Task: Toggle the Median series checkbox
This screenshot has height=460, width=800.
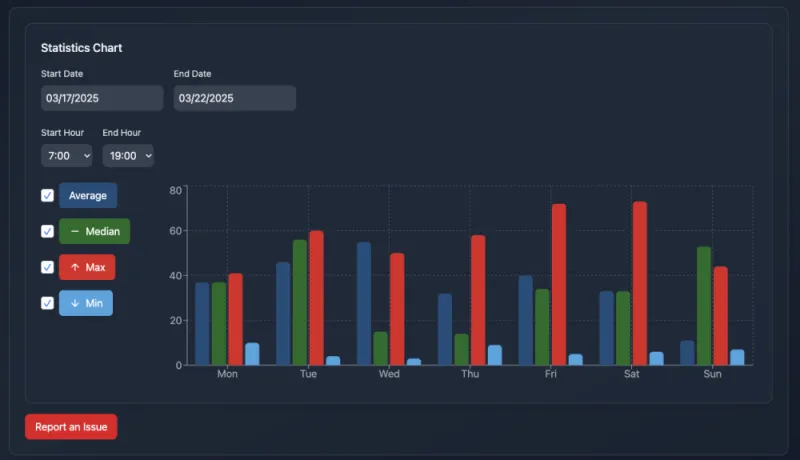Action: [x=47, y=231]
